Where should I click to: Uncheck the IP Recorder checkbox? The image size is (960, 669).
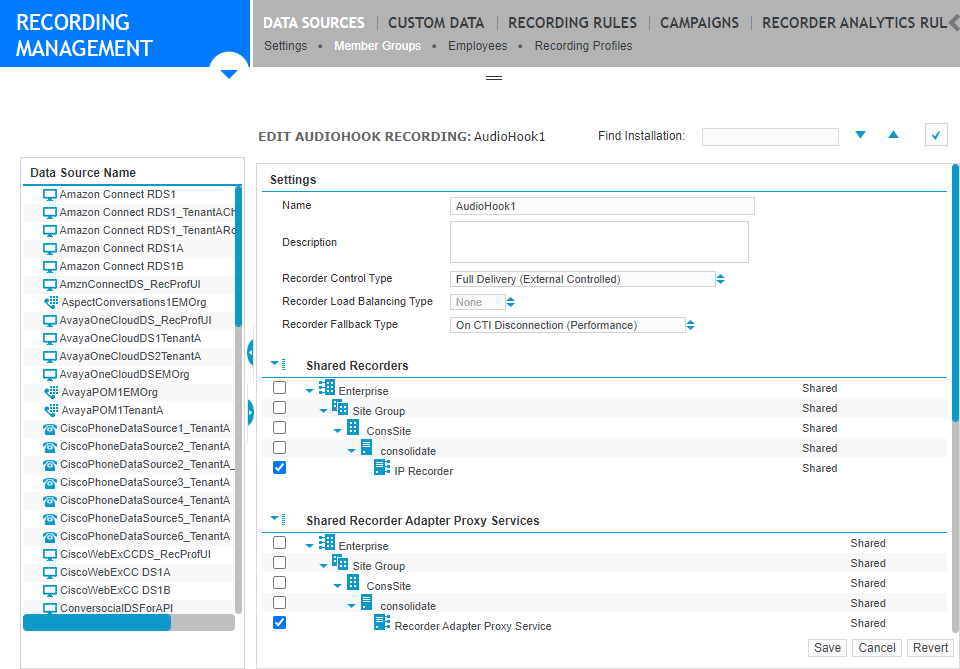point(279,467)
